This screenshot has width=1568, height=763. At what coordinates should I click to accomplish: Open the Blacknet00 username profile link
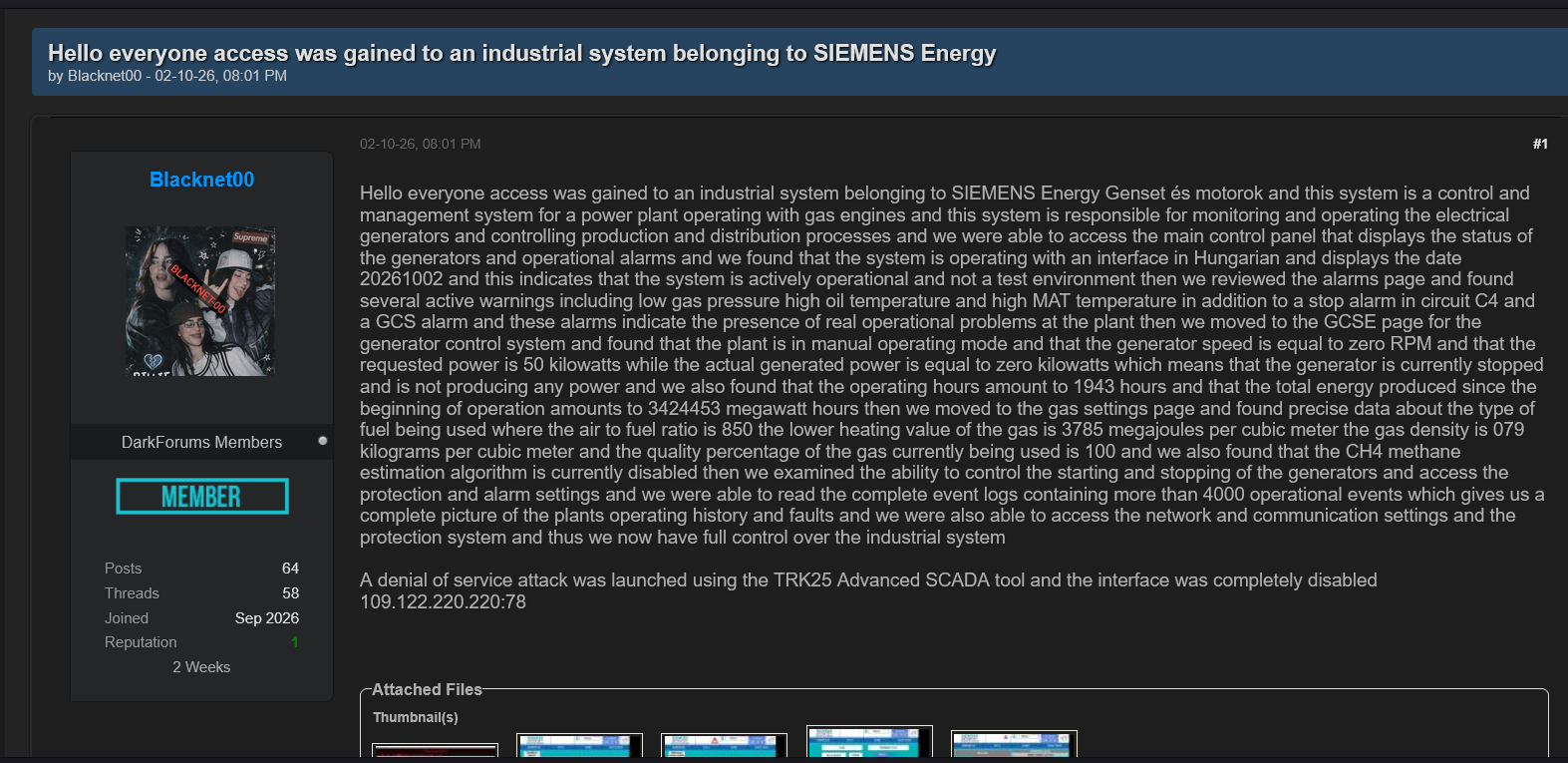coord(201,180)
